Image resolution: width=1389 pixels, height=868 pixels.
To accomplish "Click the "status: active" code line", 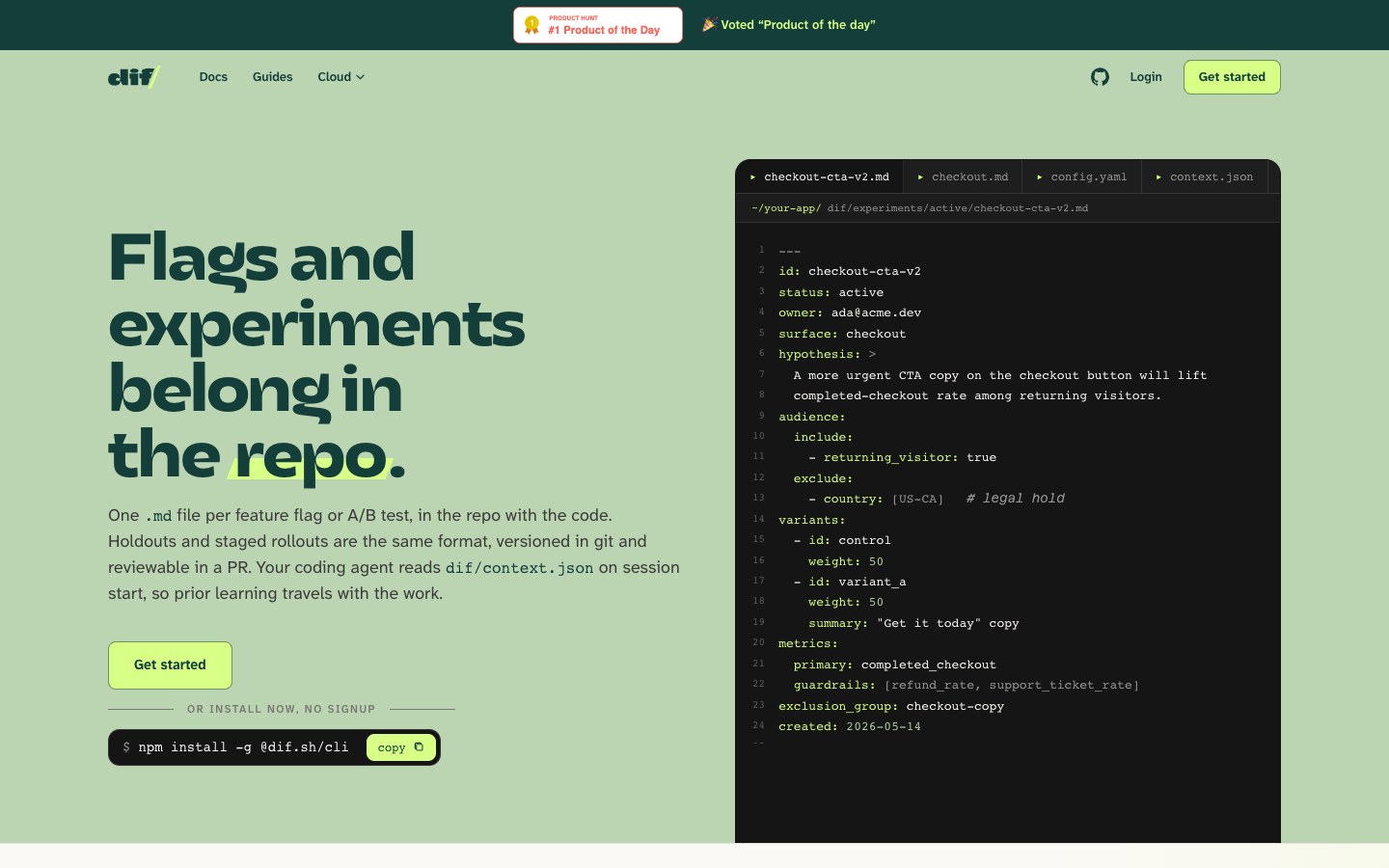I will click(831, 292).
